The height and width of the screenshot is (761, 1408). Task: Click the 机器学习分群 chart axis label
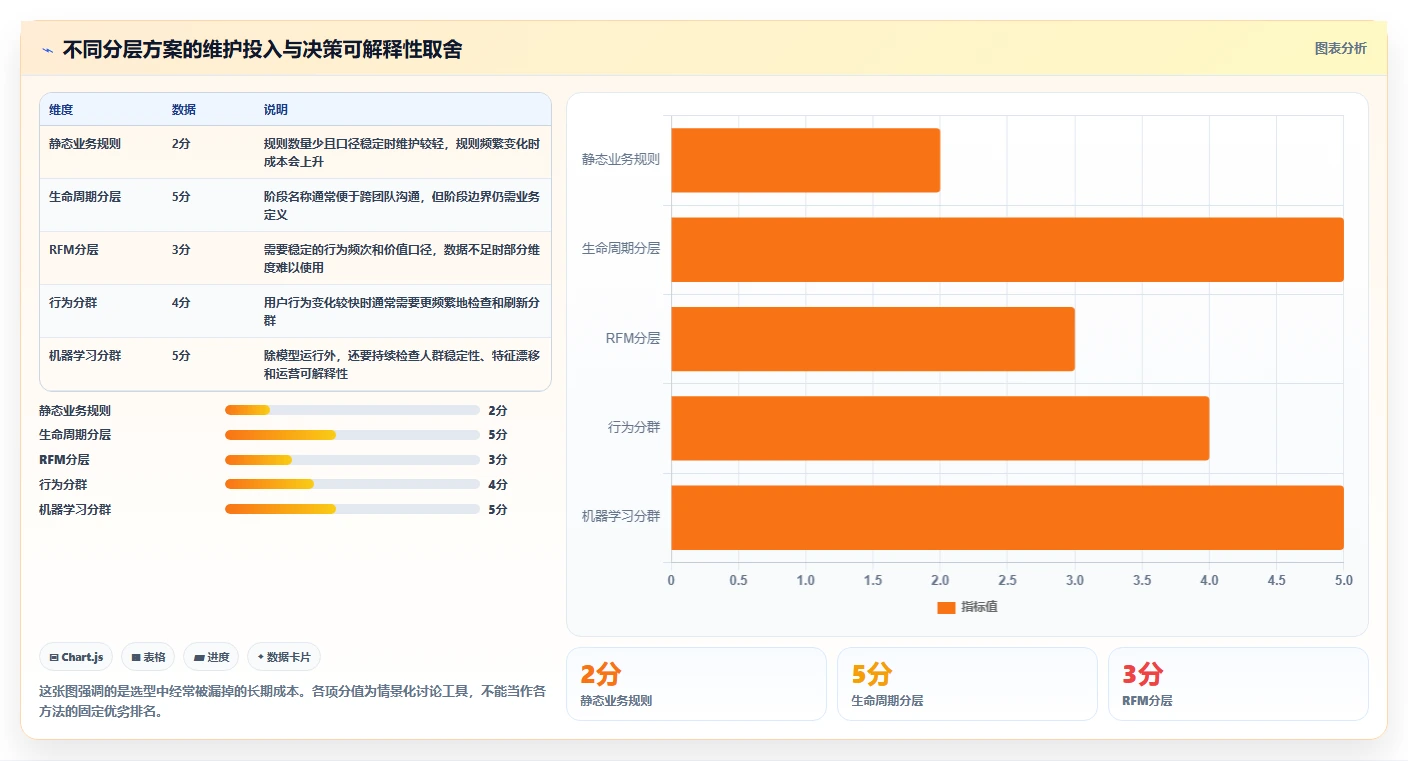coord(621,517)
